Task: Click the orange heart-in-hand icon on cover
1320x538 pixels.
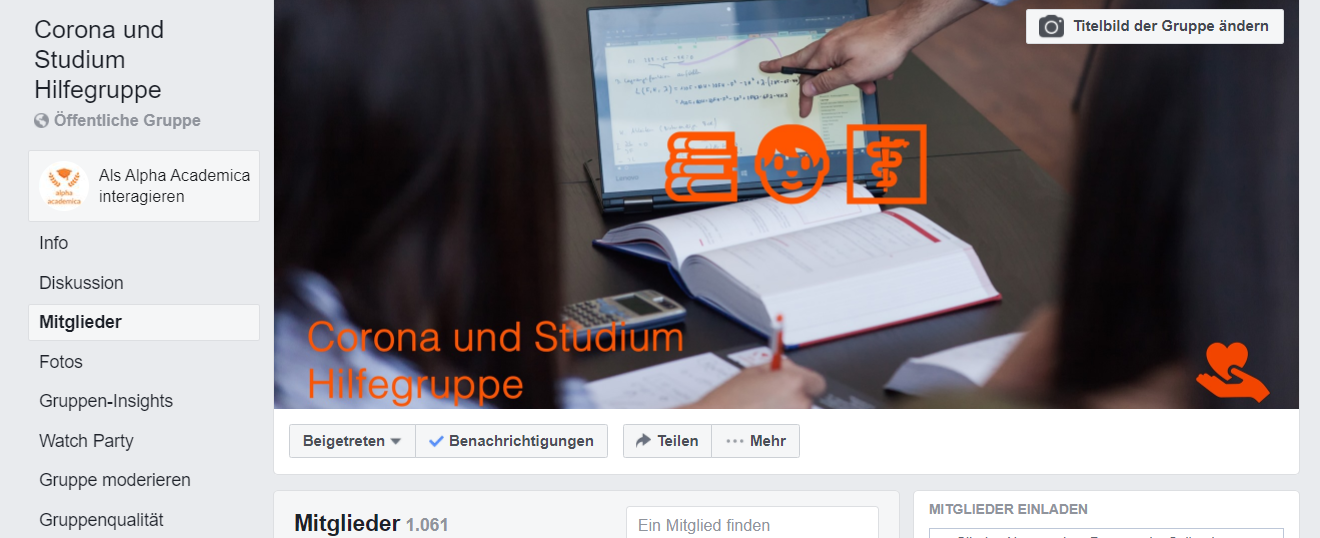Action: click(x=1232, y=372)
